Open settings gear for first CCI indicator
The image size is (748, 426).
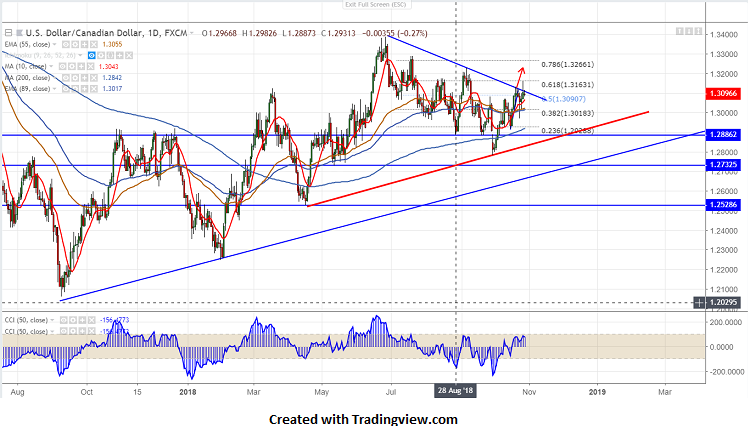pyautogui.click(x=73, y=320)
